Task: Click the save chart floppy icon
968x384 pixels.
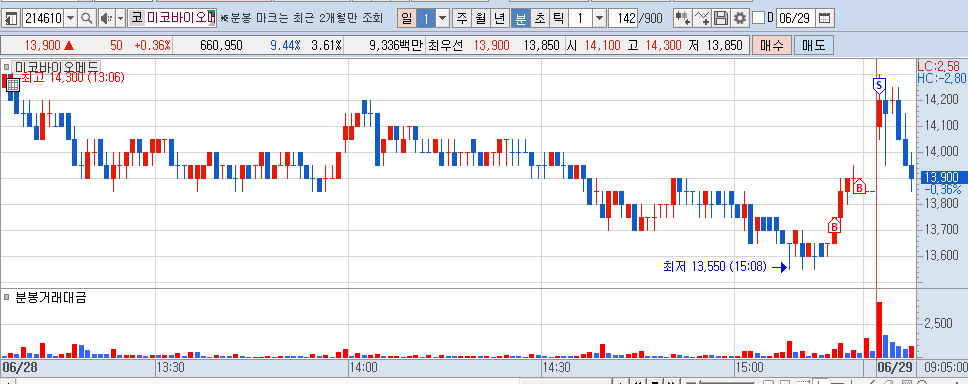Action: tap(720, 19)
